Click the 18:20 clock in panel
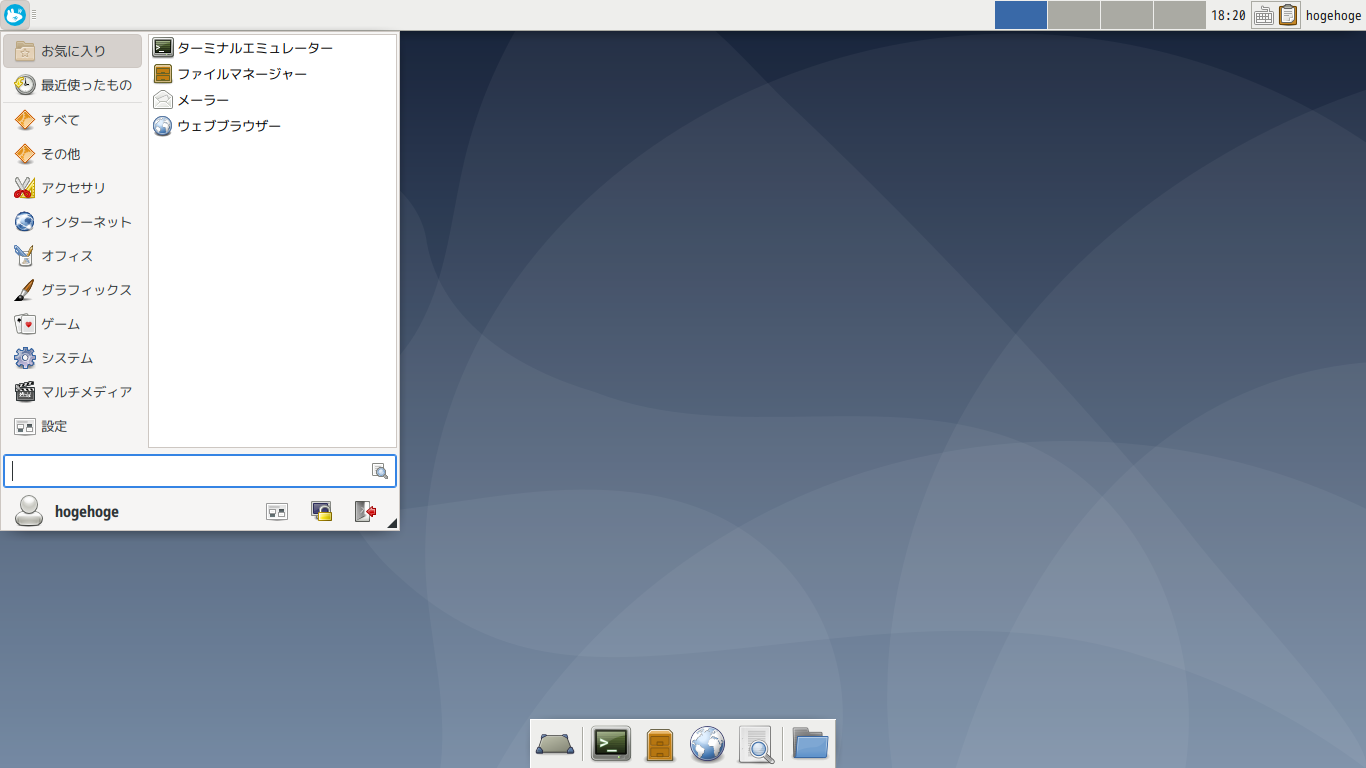 pos(1228,15)
